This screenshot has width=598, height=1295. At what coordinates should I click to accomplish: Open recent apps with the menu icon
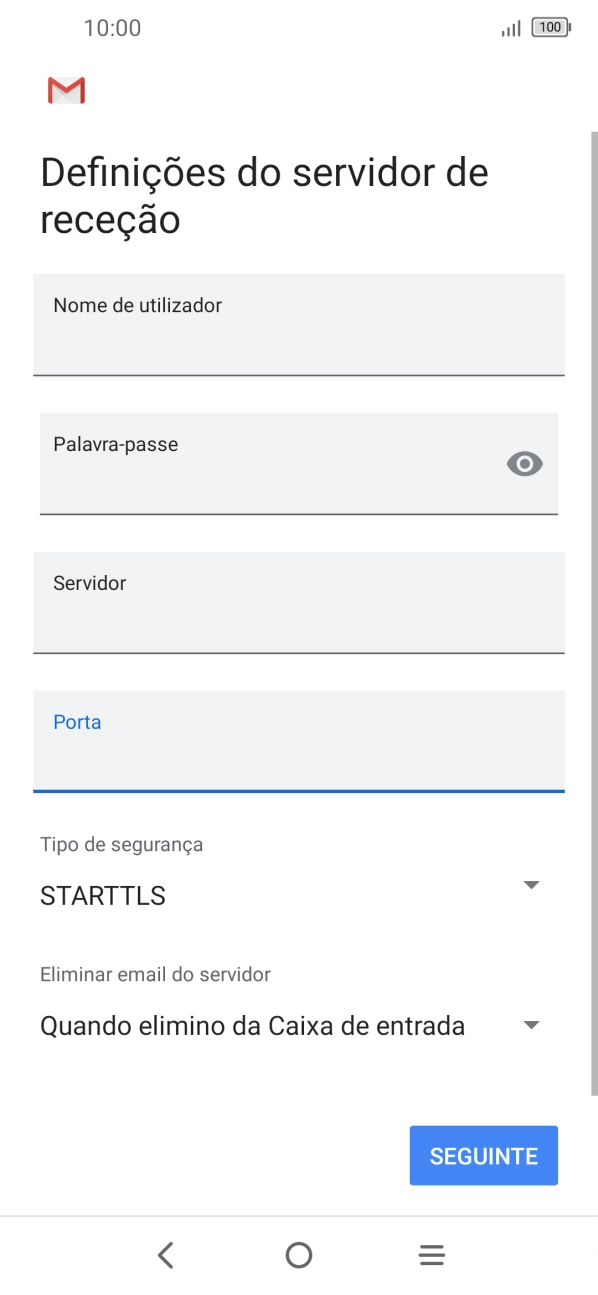tap(431, 1254)
